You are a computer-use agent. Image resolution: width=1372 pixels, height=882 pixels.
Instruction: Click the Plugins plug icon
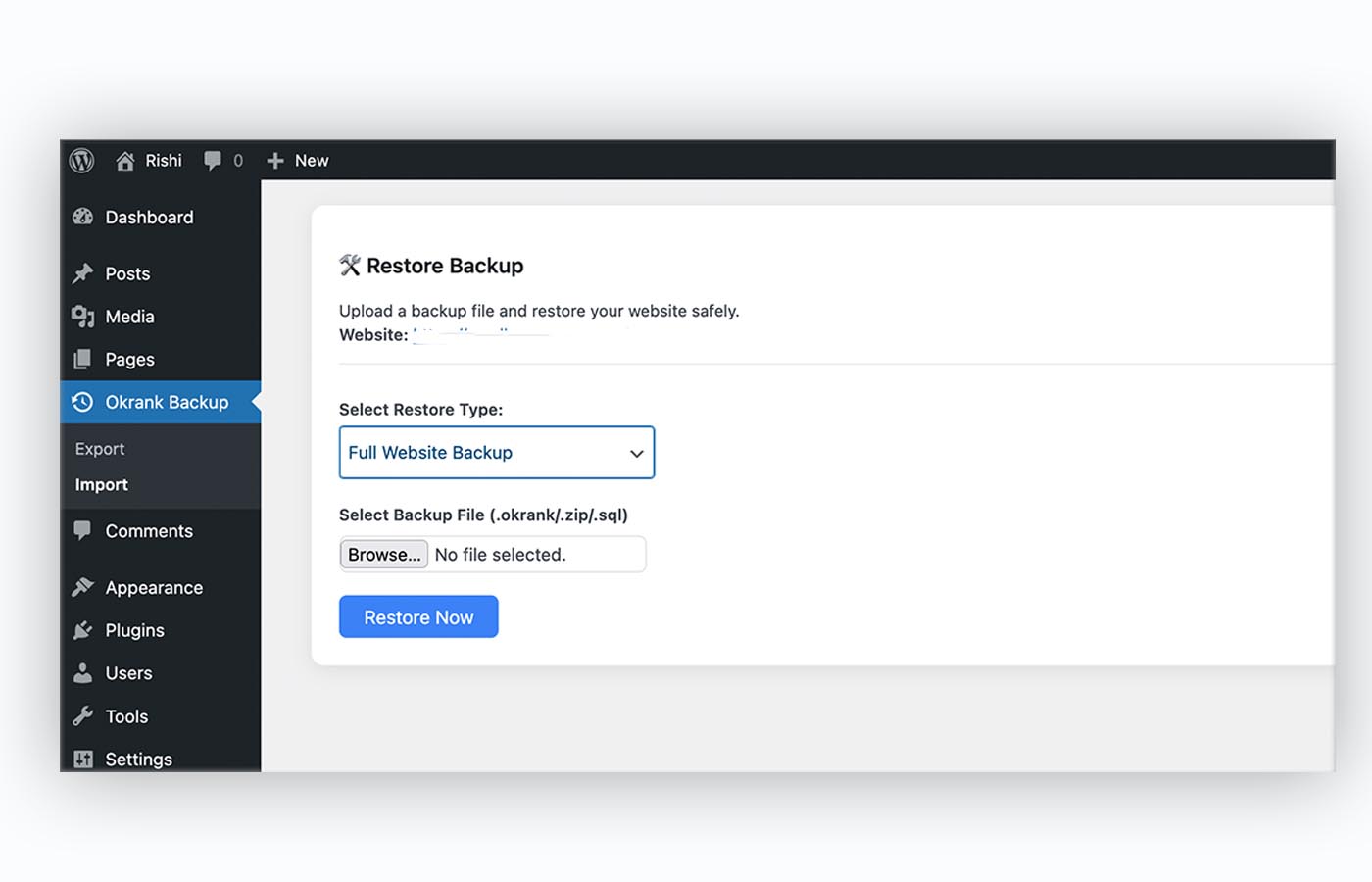tap(83, 630)
